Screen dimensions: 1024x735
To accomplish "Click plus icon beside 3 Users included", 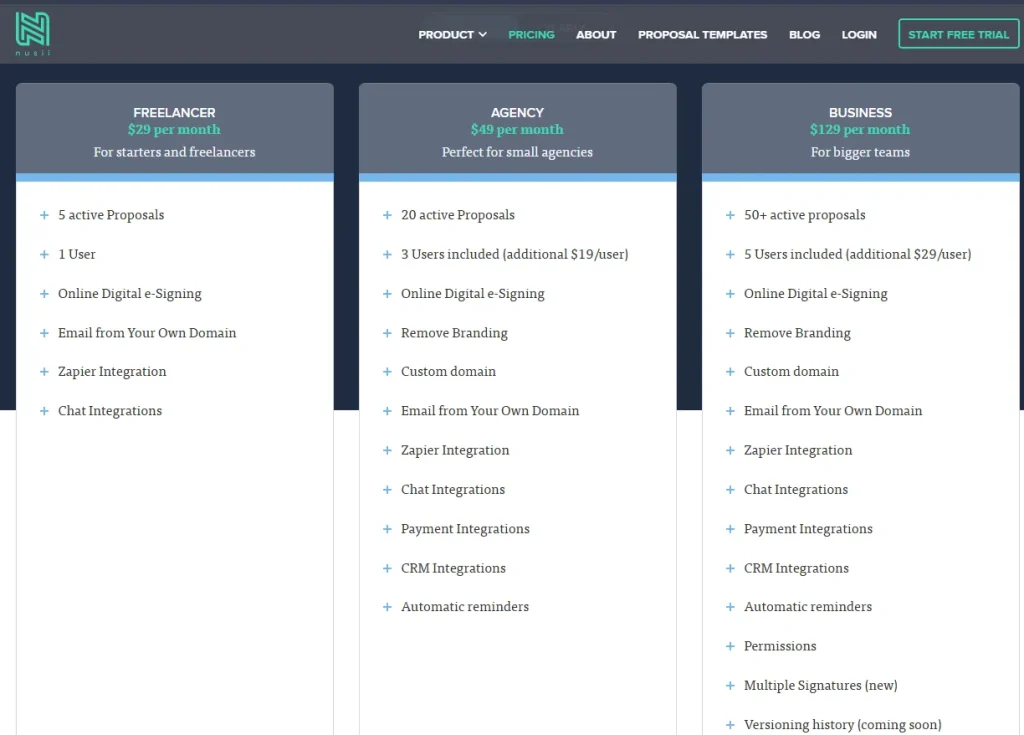I will coord(387,255).
